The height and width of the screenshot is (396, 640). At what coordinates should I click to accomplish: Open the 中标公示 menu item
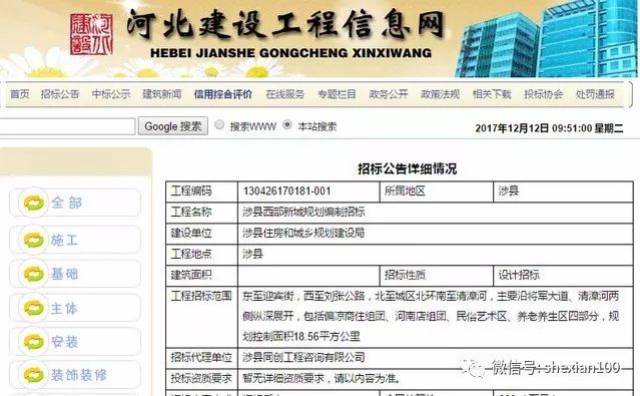point(111,94)
